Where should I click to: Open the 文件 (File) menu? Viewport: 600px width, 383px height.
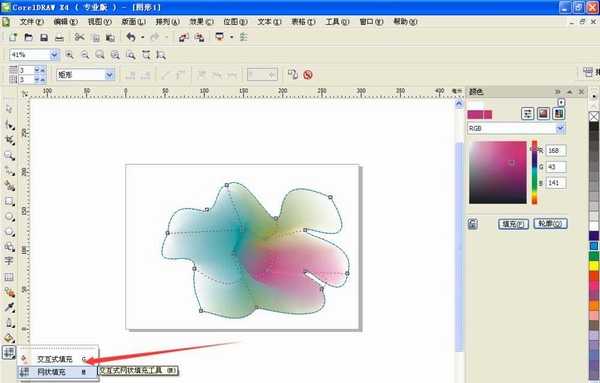(x=32, y=22)
